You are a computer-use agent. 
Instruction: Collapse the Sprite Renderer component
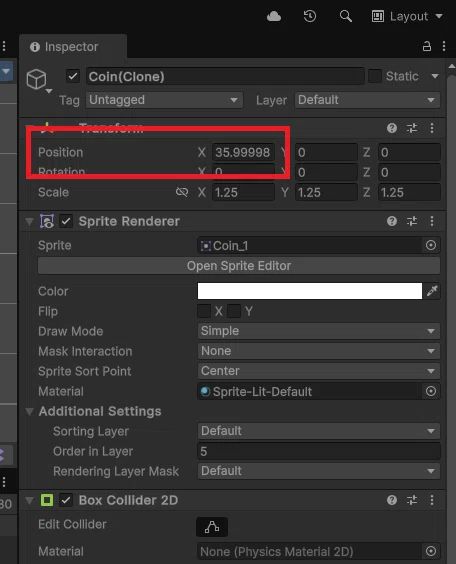[29, 221]
